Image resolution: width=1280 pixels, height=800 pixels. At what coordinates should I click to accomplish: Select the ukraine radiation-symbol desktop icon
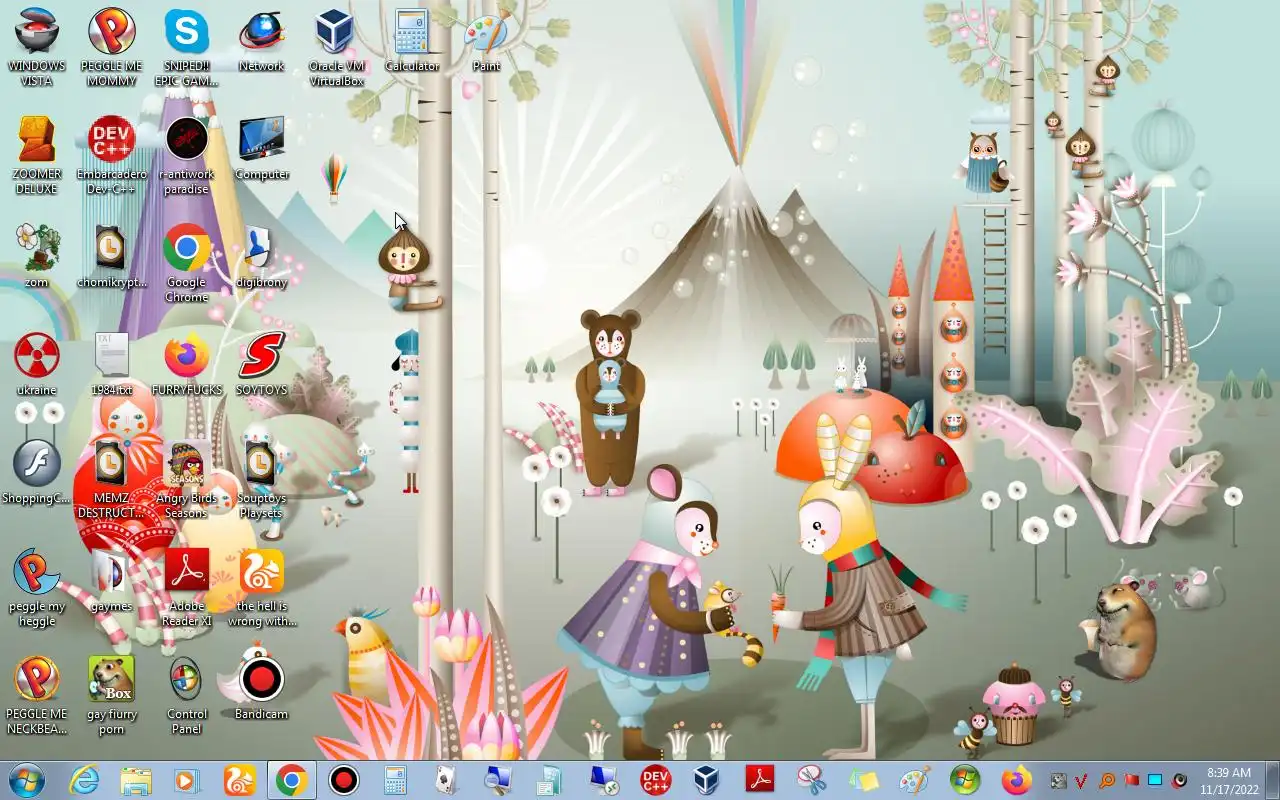(x=37, y=365)
